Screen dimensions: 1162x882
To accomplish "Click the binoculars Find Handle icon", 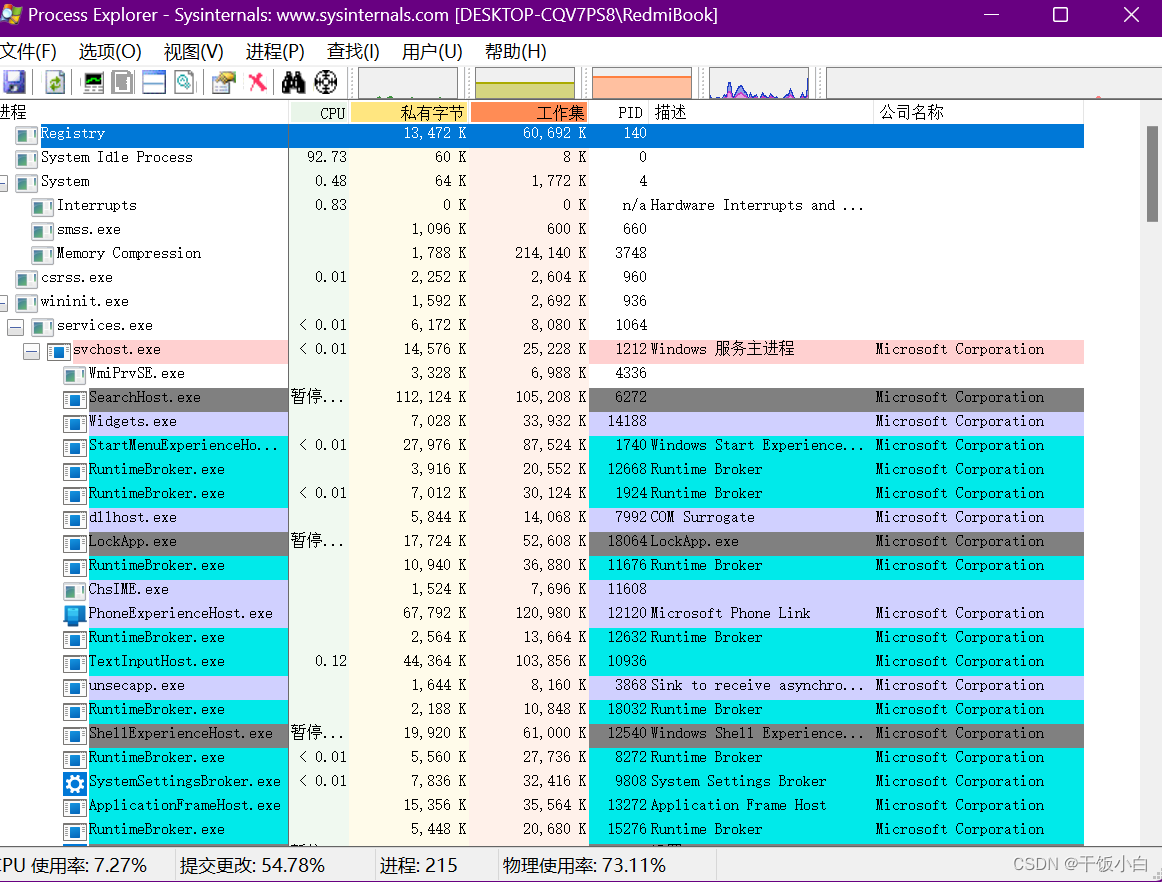I will pos(293,82).
